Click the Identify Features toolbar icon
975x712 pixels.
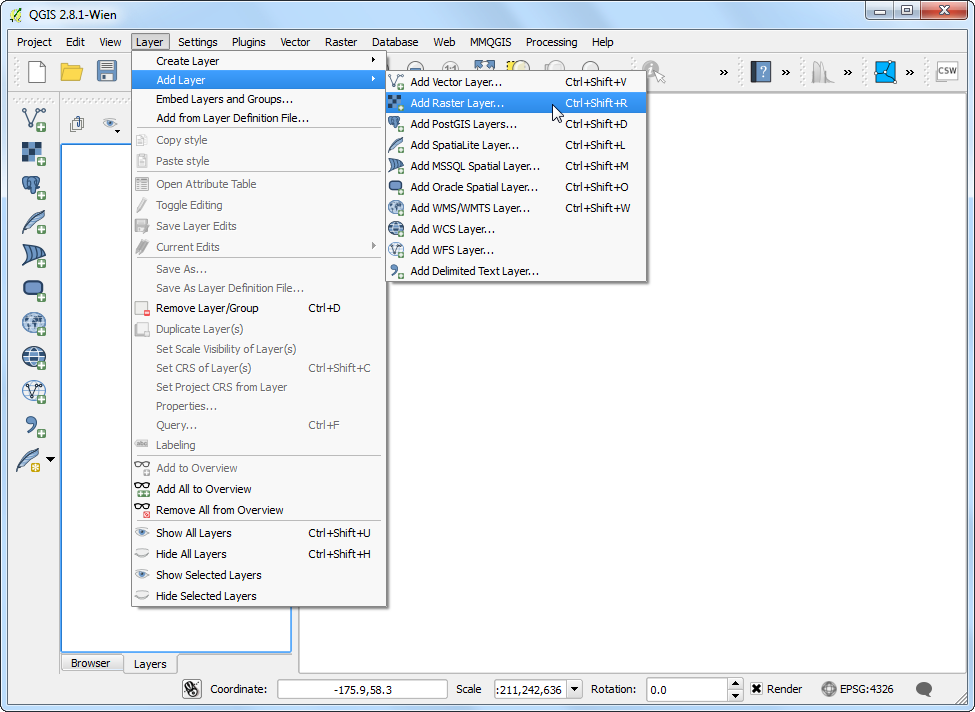(x=653, y=72)
